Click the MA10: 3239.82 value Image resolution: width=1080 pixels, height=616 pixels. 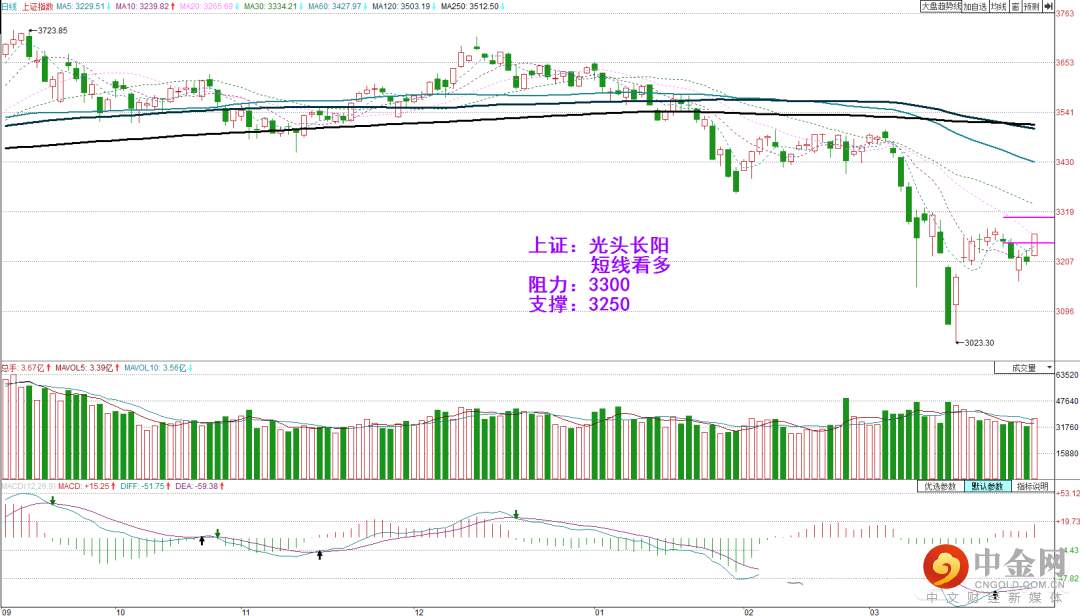point(145,6)
